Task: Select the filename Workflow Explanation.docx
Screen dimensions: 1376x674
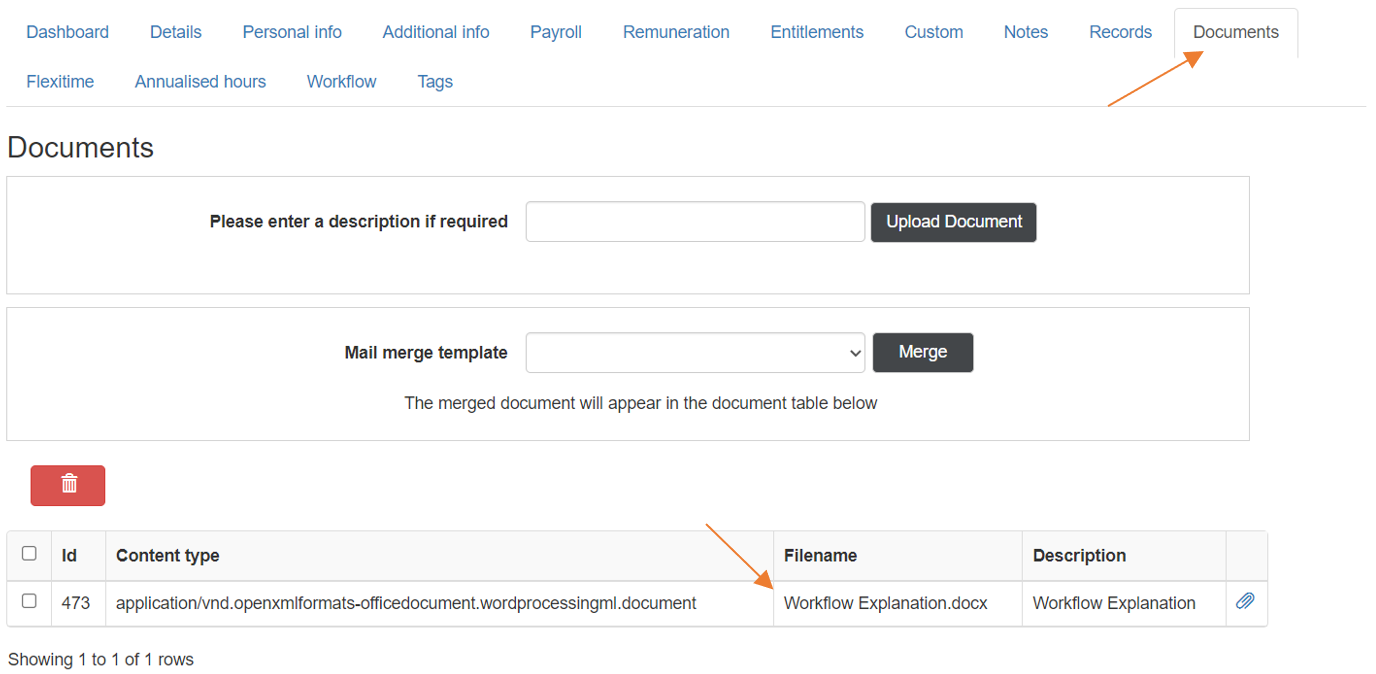Action: 886,603
